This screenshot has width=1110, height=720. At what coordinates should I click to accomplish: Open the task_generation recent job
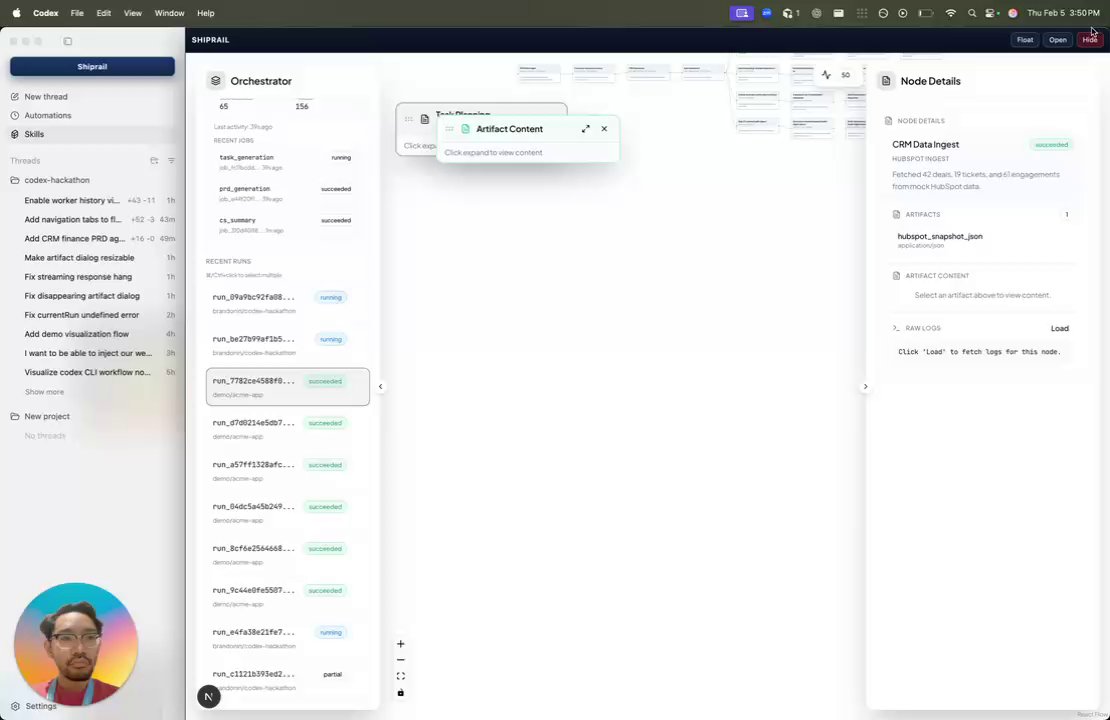tap(285, 162)
